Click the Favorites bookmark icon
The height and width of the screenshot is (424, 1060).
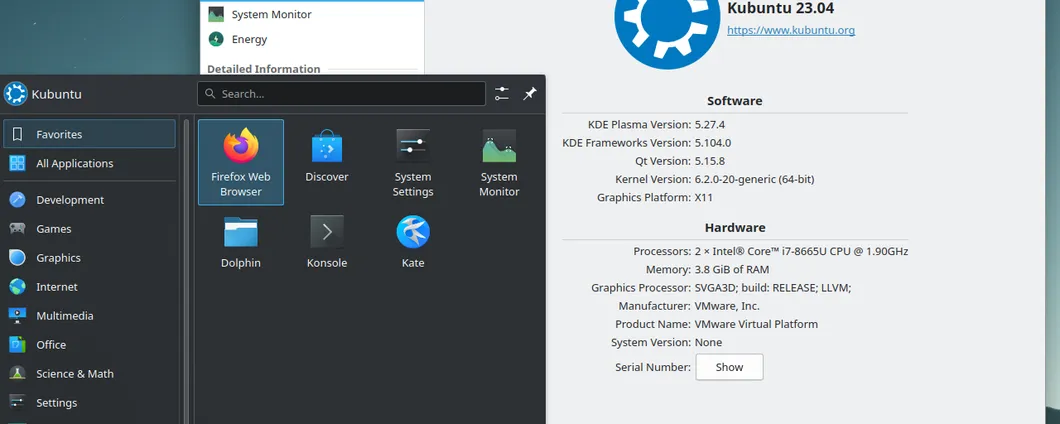pyautogui.click(x=18, y=134)
